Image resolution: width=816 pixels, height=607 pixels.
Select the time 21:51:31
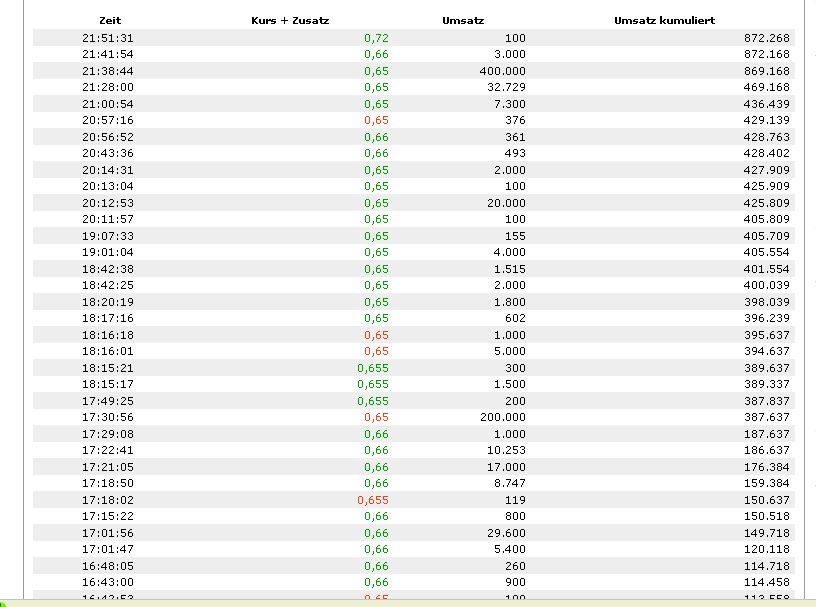[108, 38]
